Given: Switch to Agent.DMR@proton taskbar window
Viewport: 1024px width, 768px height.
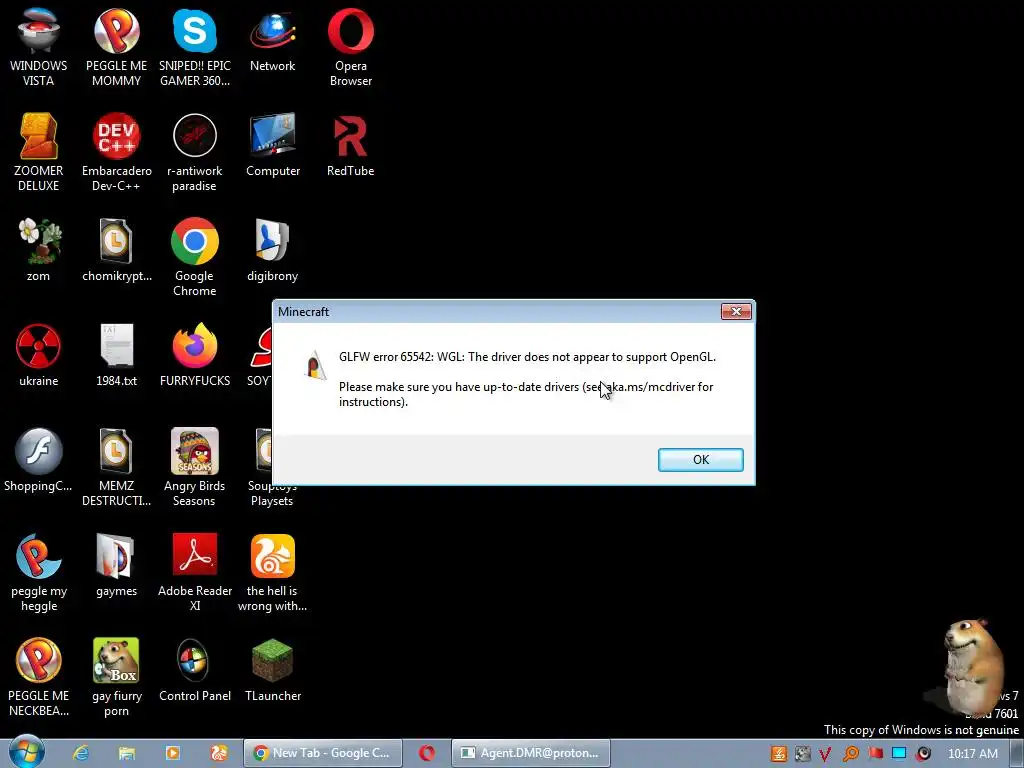Looking at the screenshot, I should tap(530, 753).
